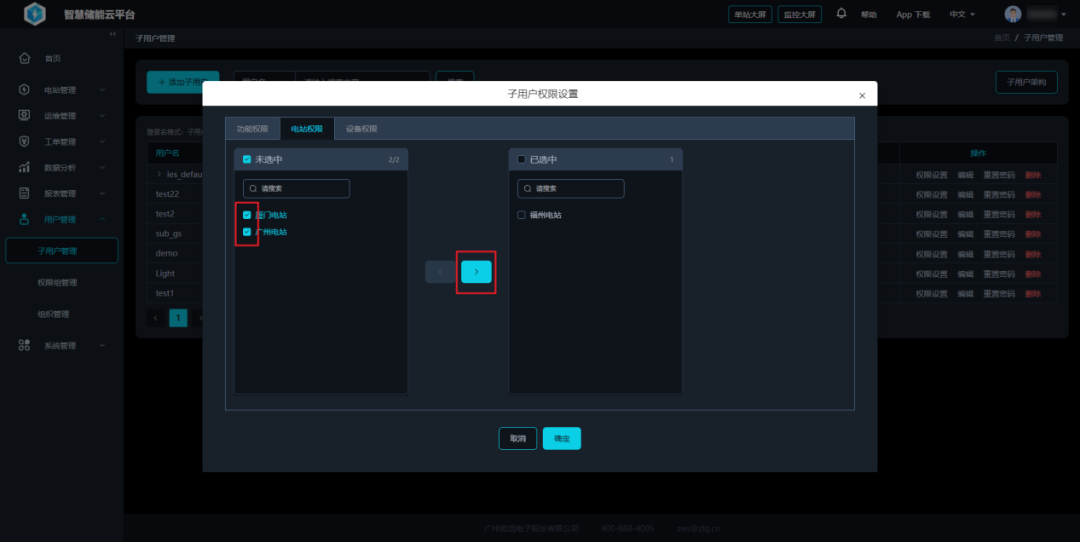Viewport: 1080px width, 542px height.
Task: Click the 取消 cancel button
Action: pyautogui.click(x=517, y=438)
